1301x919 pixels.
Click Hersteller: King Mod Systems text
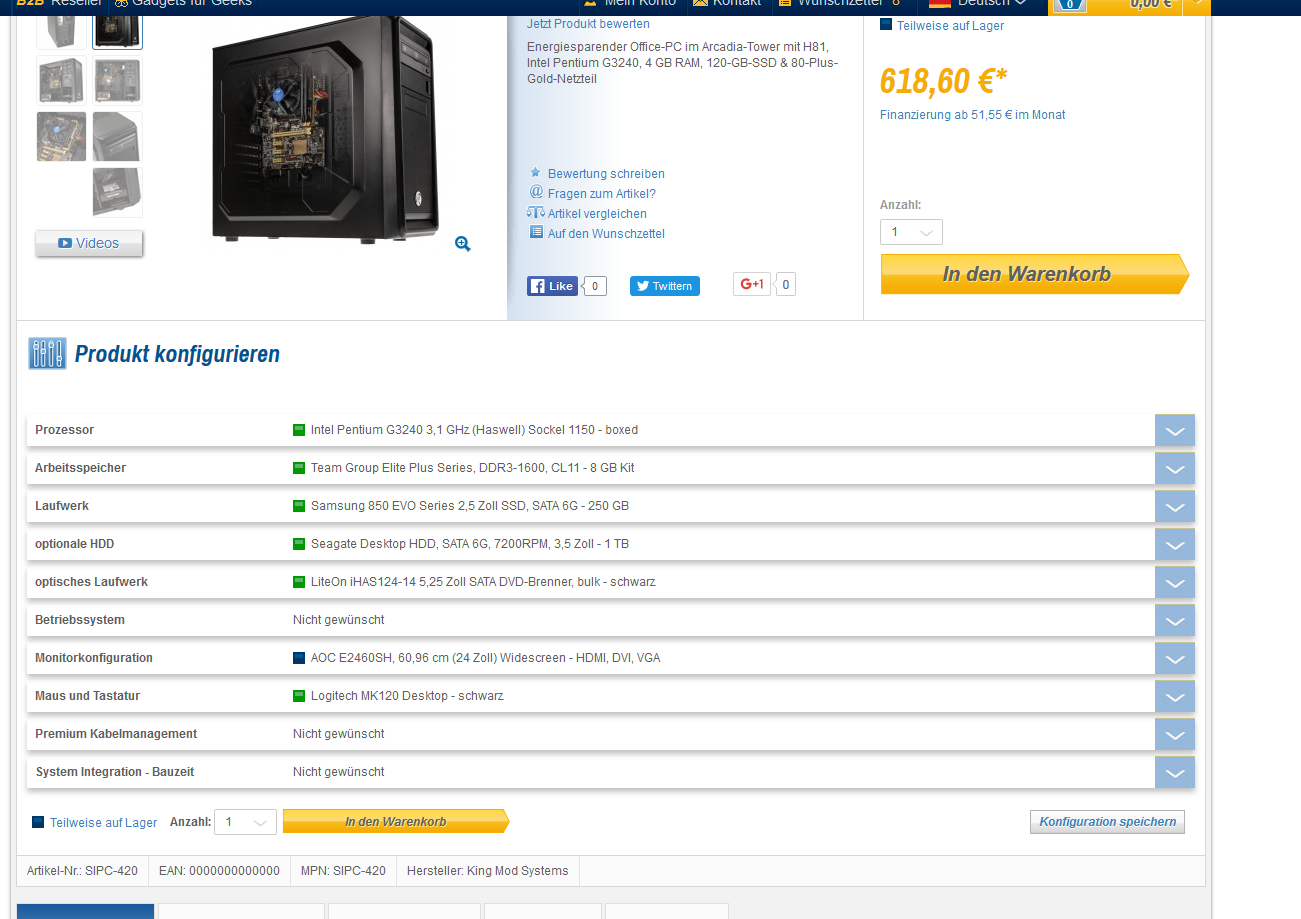coord(487,871)
